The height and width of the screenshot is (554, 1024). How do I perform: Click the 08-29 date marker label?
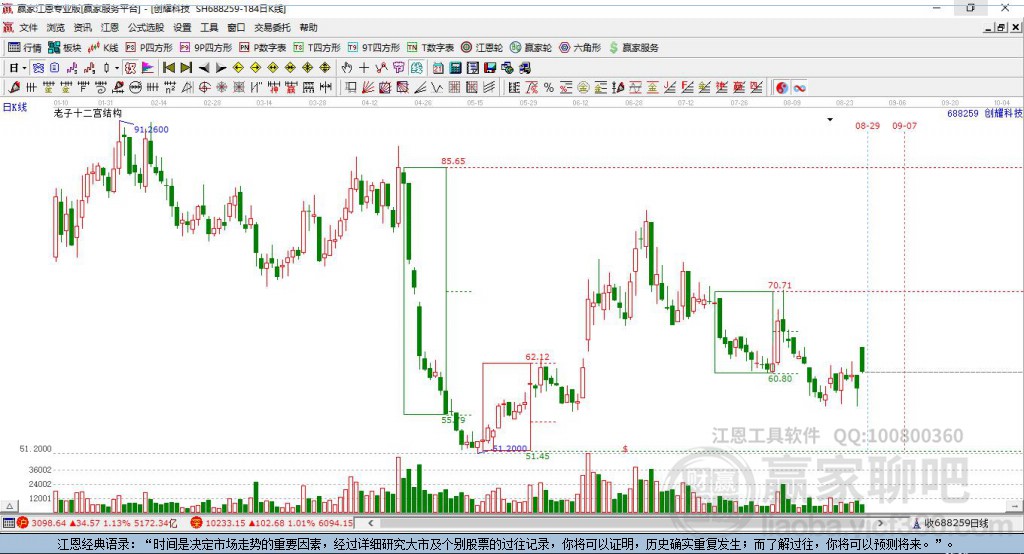(867, 125)
